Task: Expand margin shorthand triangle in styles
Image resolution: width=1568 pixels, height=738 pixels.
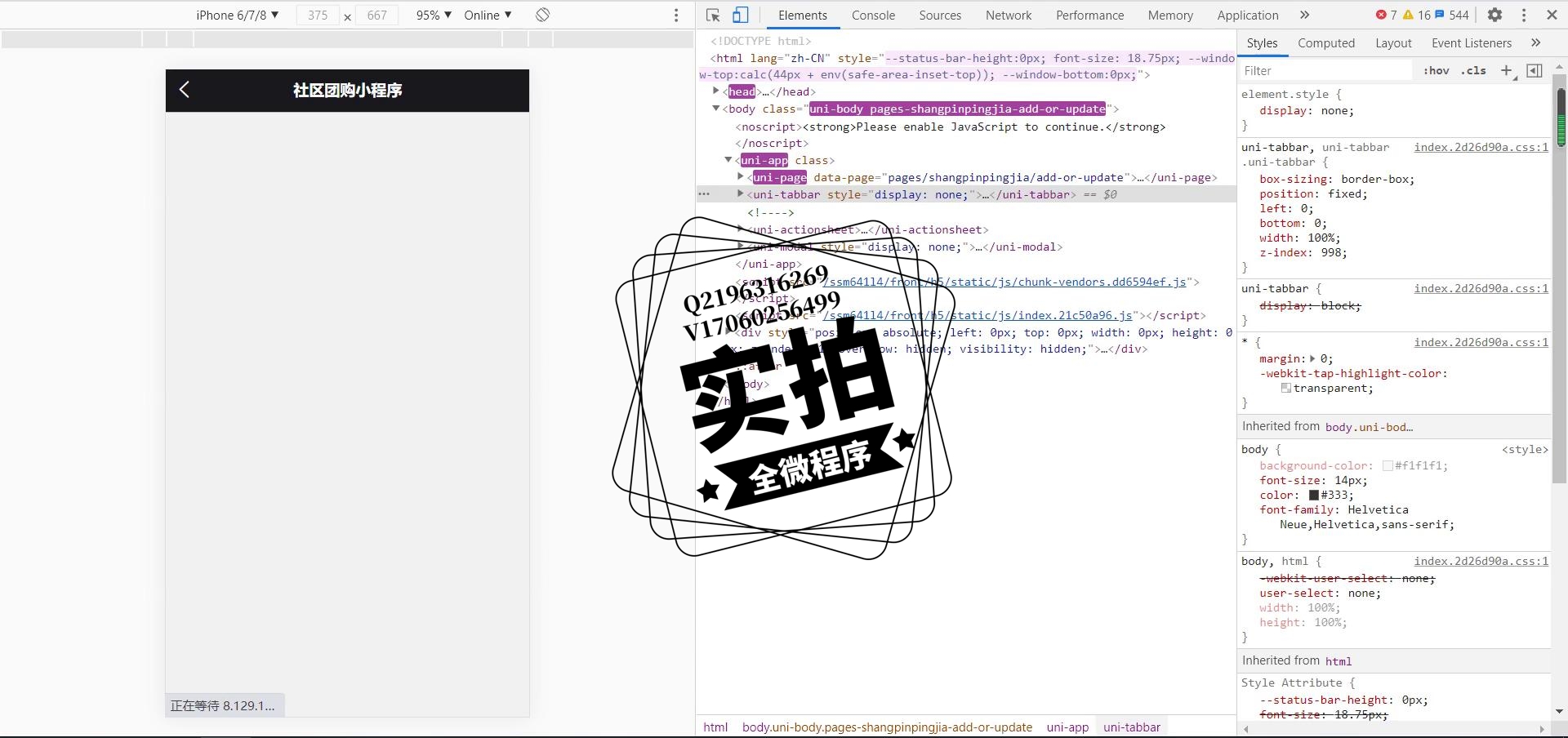Action: [x=1312, y=358]
